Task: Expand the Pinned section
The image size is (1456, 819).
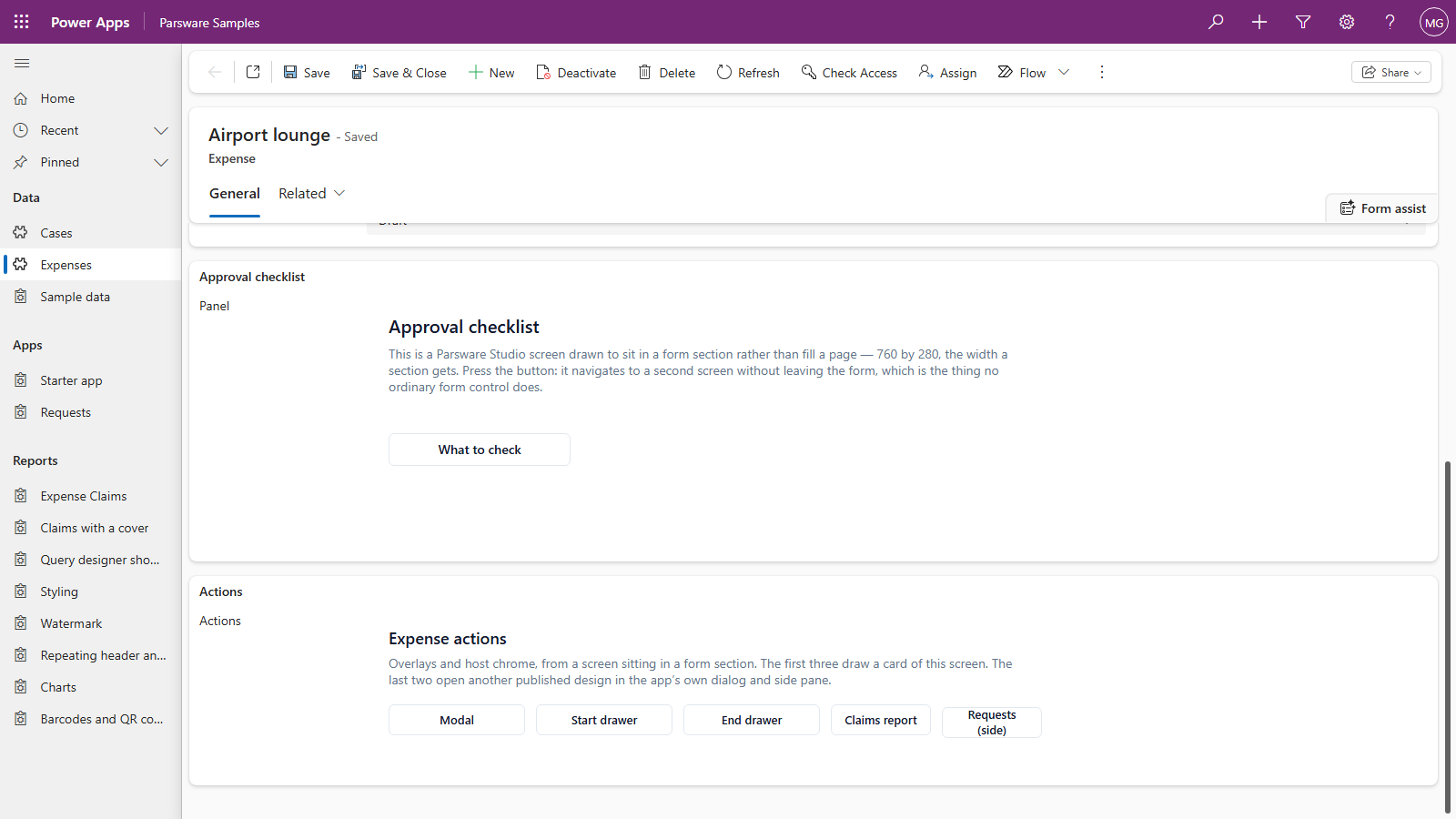Action: coord(161,162)
